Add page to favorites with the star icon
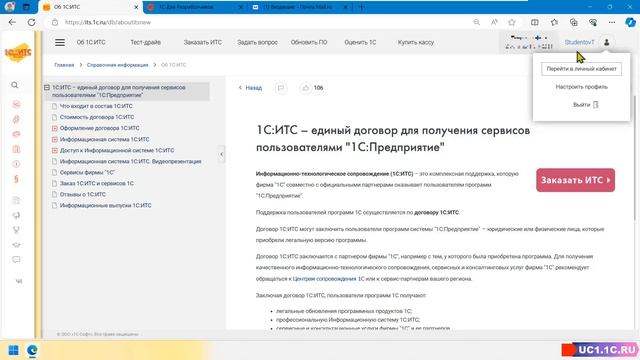The height and width of the screenshot is (360, 640). (511, 22)
